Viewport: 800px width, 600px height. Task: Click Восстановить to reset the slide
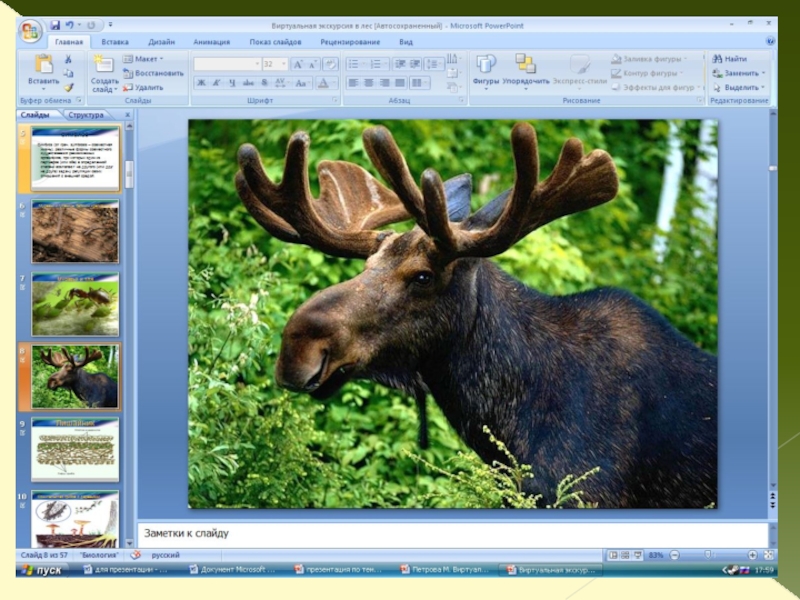click(x=153, y=73)
